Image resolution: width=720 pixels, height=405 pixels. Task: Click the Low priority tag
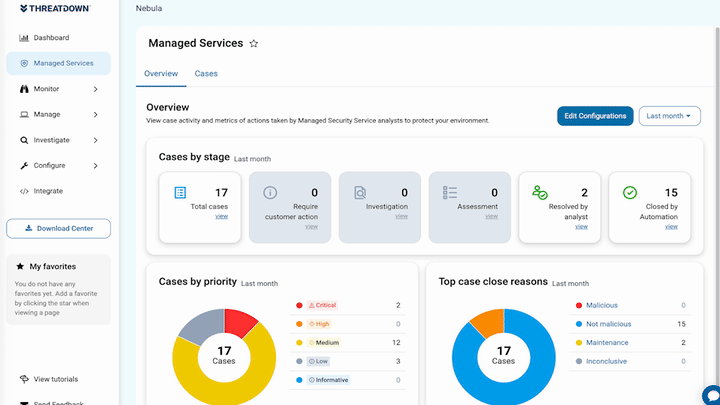coord(319,361)
